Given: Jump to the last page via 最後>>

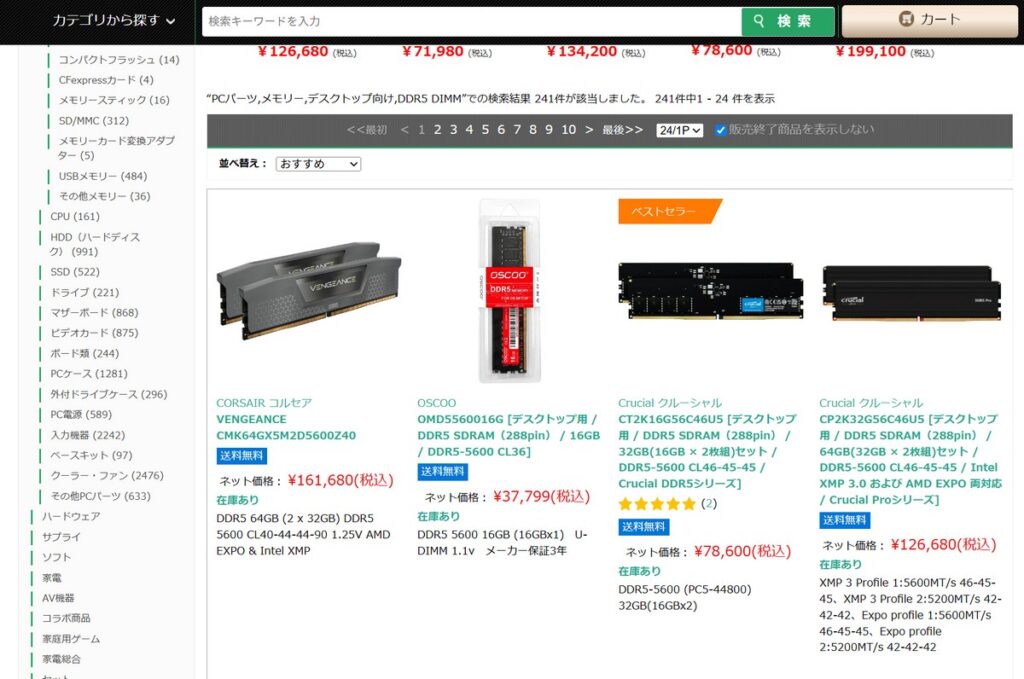Looking at the screenshot, I should click(x=622, y=130).
